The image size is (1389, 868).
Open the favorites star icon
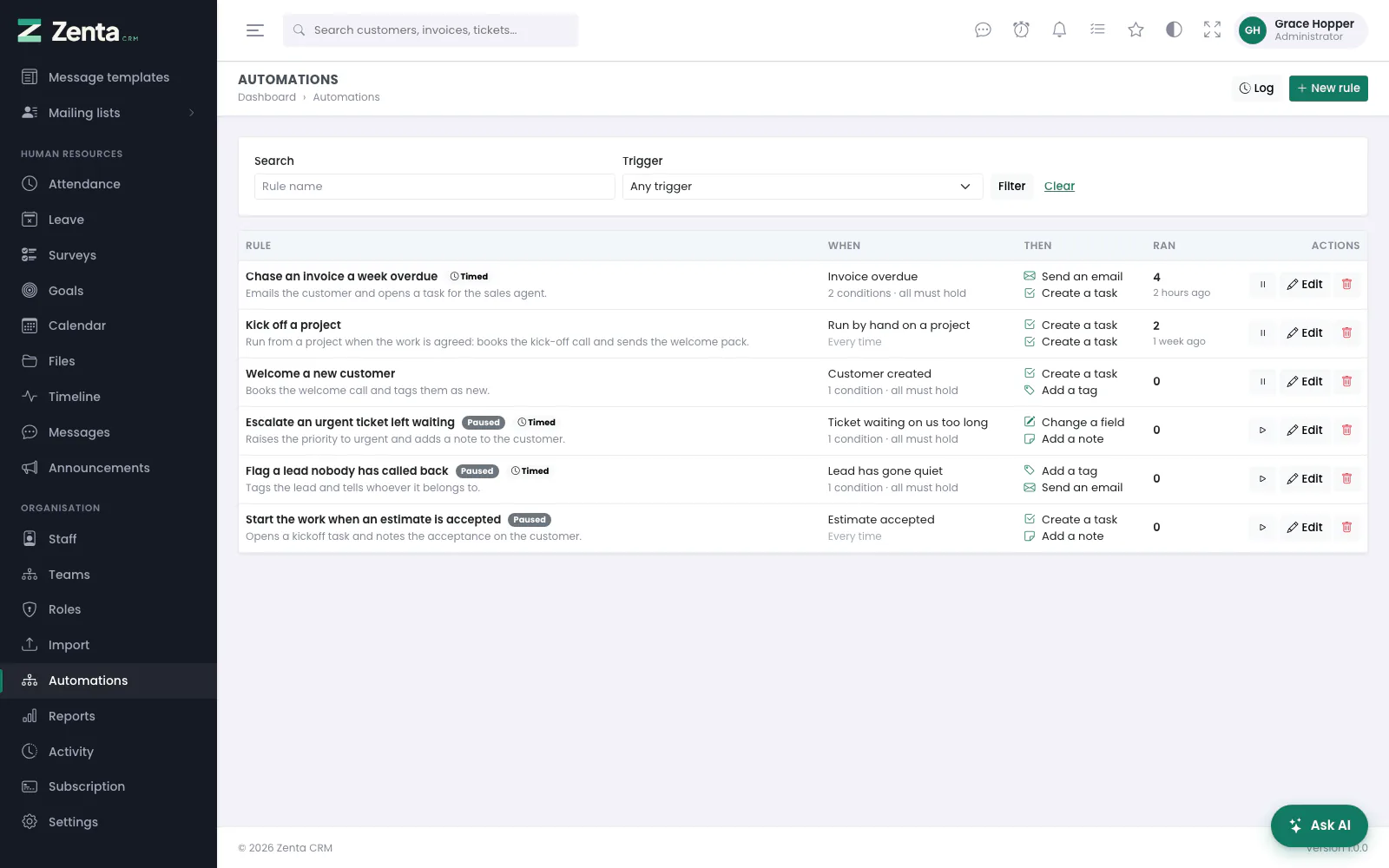coord(1136,30)
